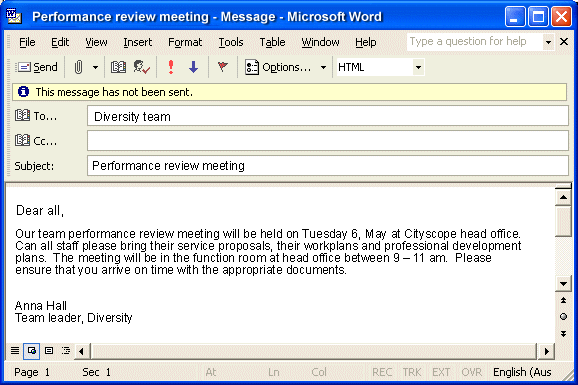The width and height of the screenshot is (578, 385).
Task: Open the HTML message format dropdown
Action: point(418,67)
